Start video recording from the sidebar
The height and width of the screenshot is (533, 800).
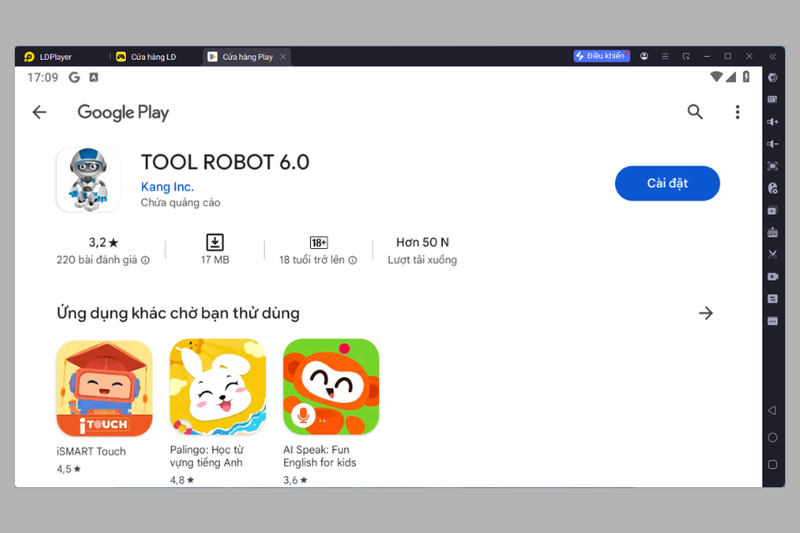point(773,276)
